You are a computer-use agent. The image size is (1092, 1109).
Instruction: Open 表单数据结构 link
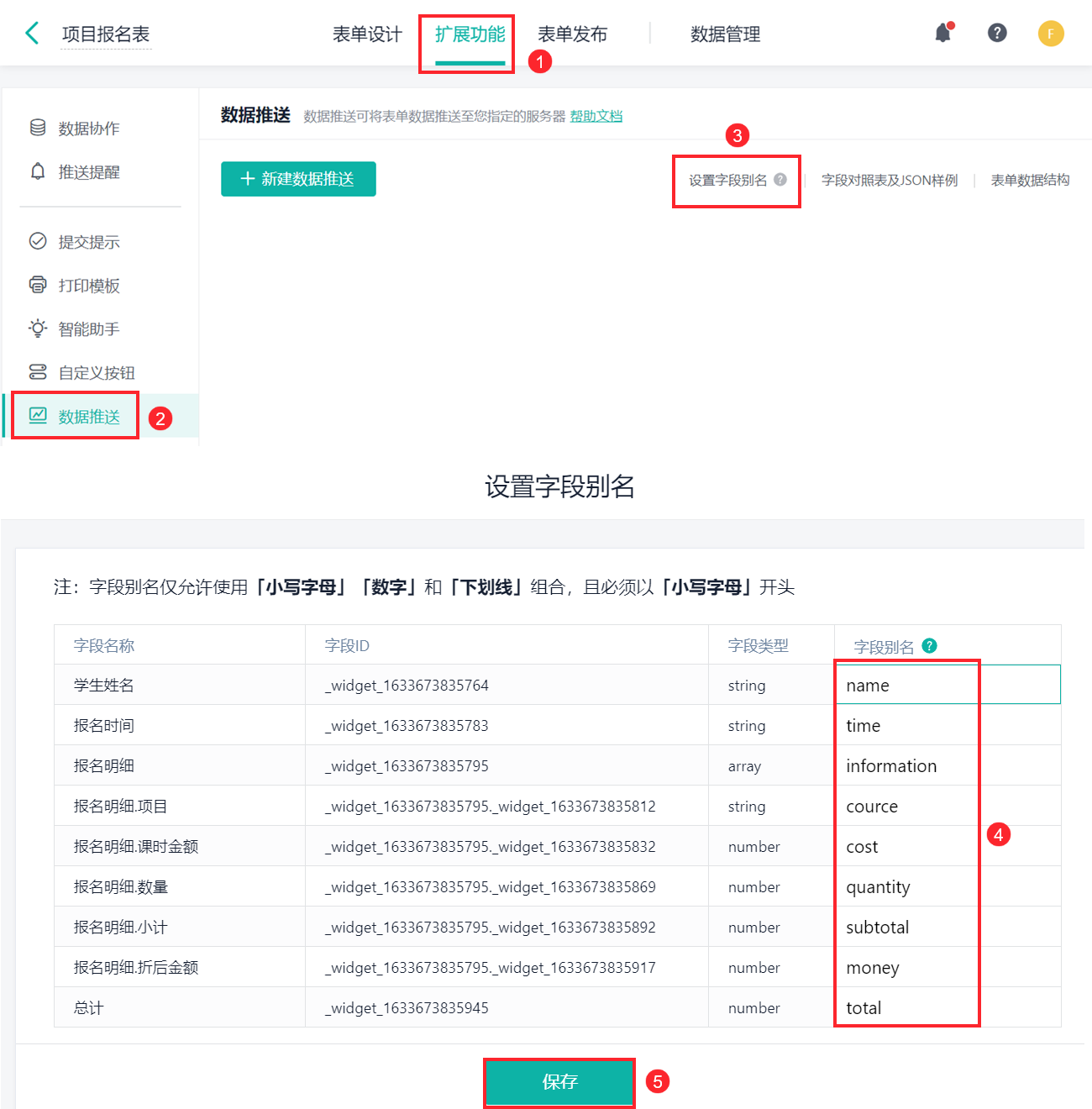(x=1030, y=180)
